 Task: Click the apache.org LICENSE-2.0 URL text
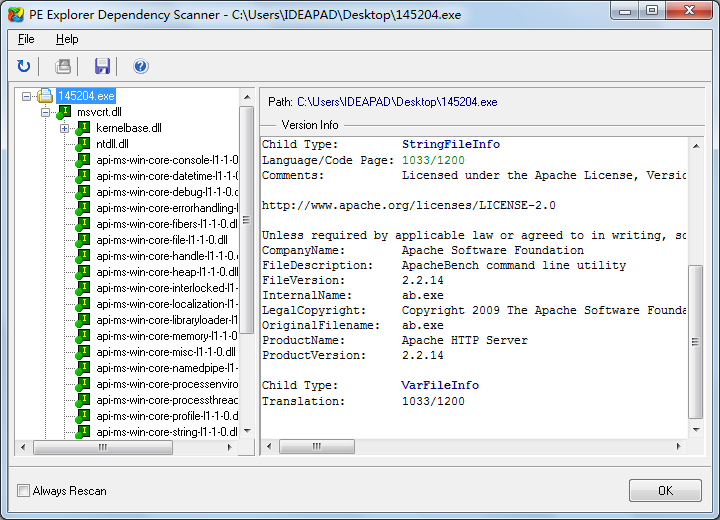[x=409, y=205]
